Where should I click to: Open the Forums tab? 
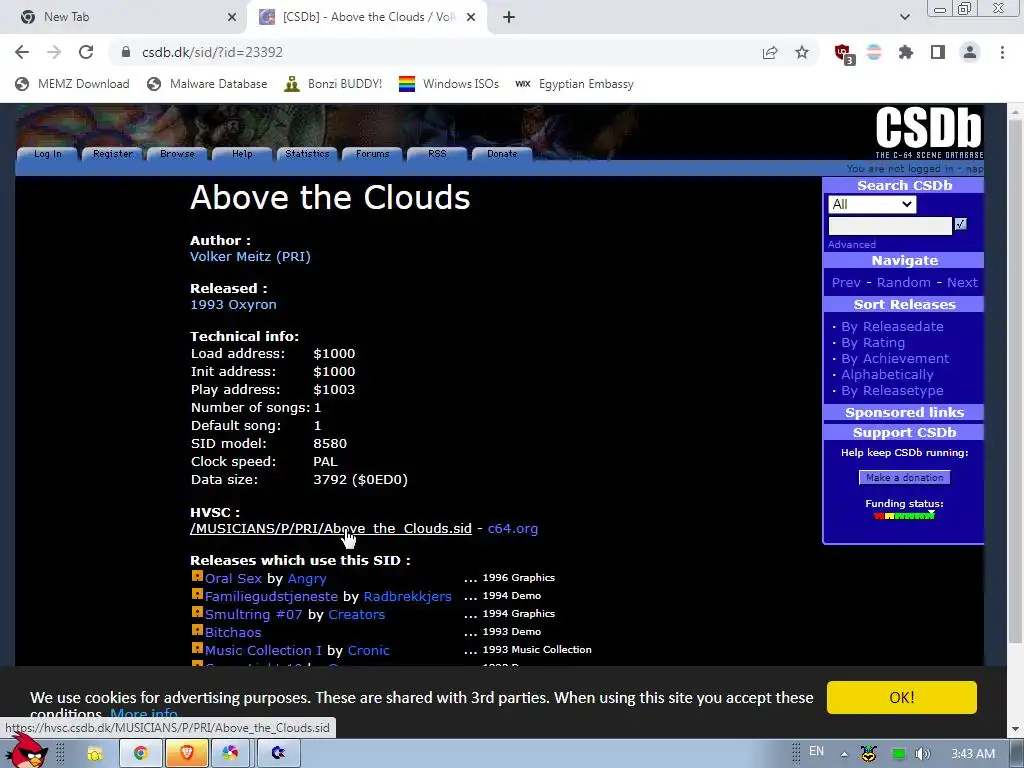[x=372, y=153]
